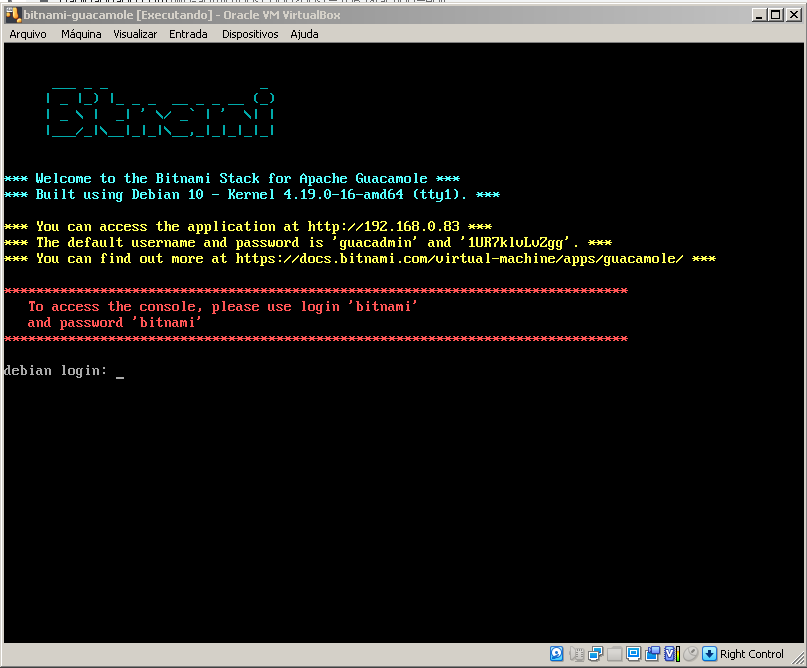Open the Visualizar menu
Image resolution: width=807 pixels, height=668 pixels.
click(135, 34)
